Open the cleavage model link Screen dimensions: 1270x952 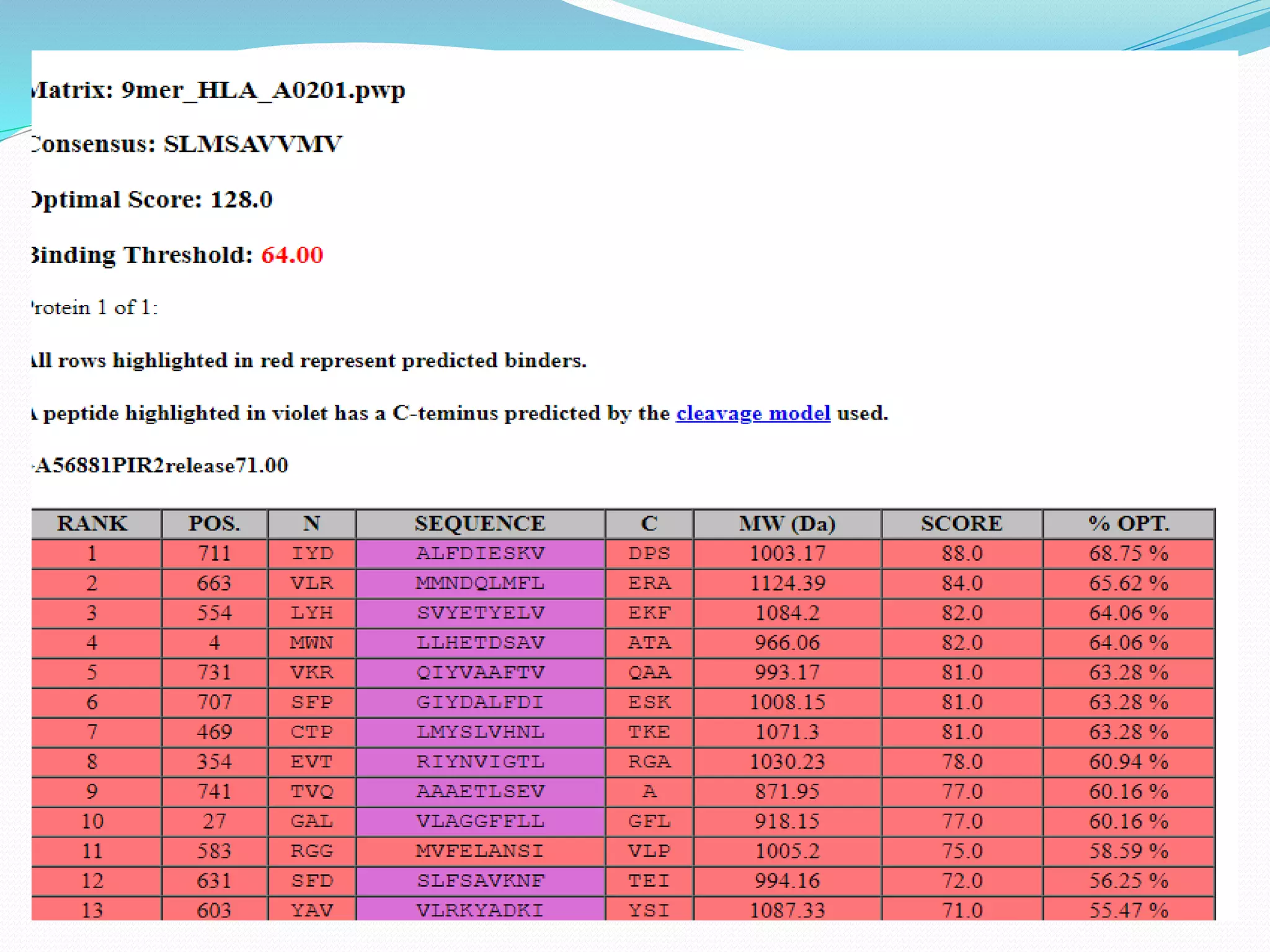click(753, 413)
